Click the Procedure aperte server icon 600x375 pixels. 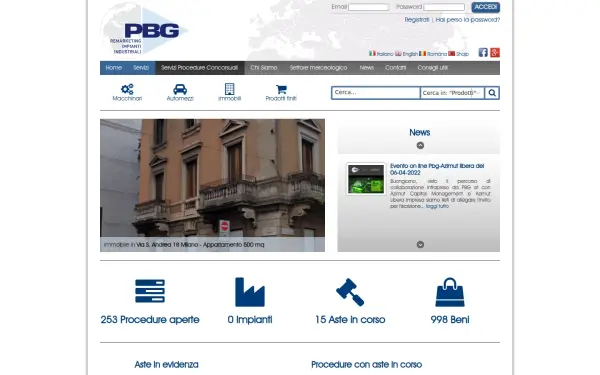(150, 291)
